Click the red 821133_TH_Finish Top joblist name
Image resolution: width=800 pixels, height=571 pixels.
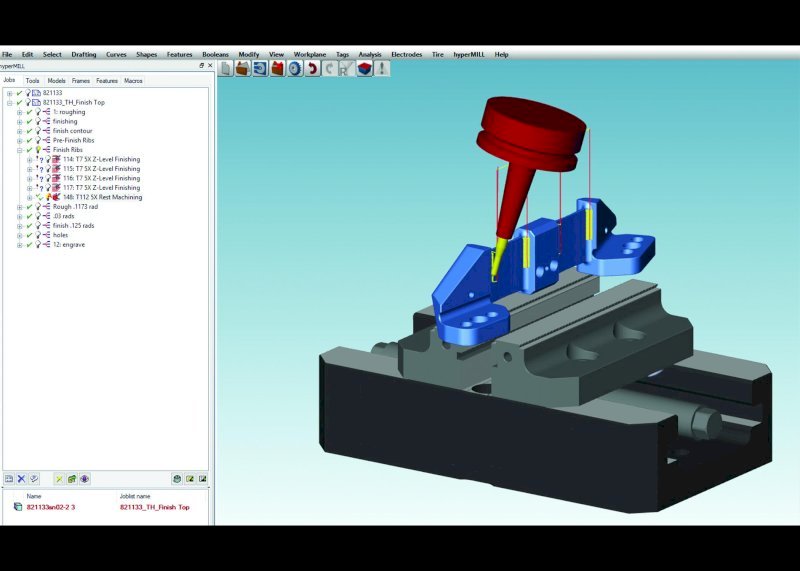tap(155, 507)
